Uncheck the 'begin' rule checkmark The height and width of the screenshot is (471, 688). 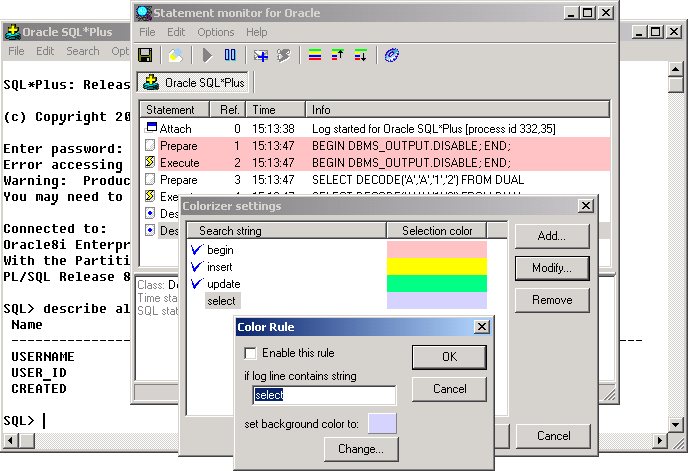[197, 249]
